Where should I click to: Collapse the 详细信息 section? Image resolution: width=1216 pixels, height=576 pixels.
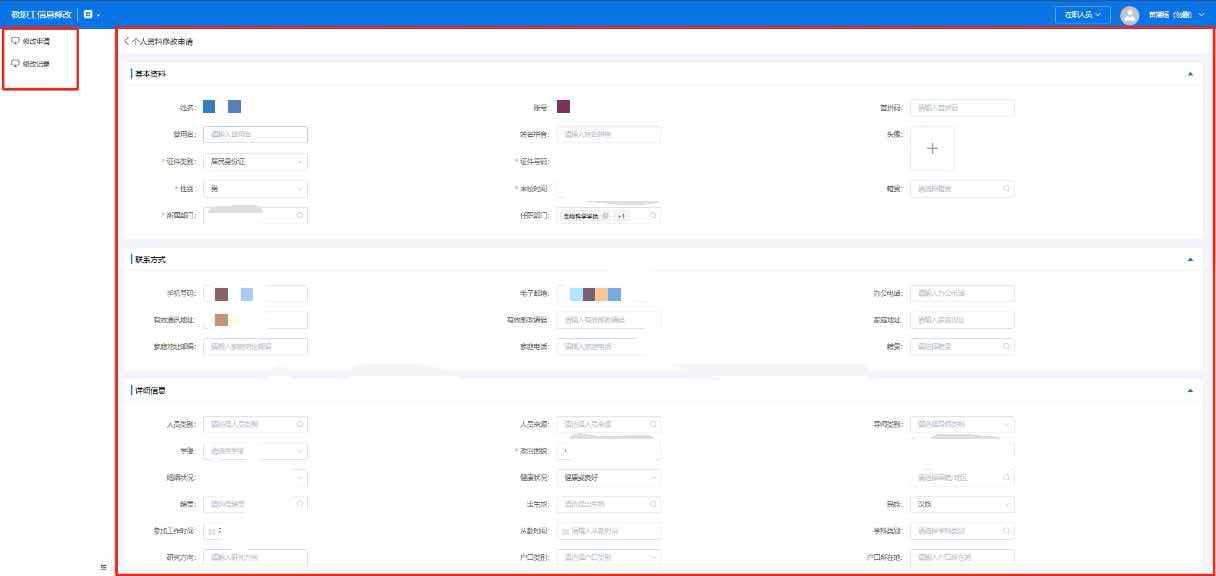[1189, 390]
